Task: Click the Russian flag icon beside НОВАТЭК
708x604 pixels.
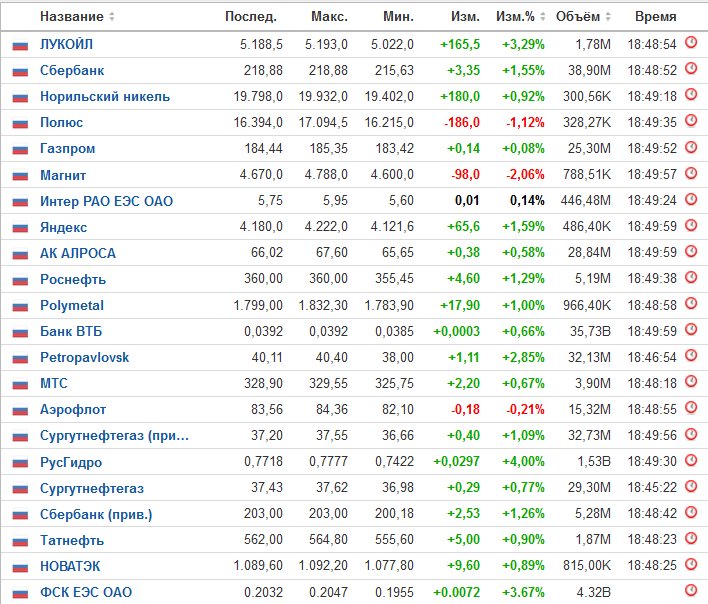Action: click(x=20, y=567)
